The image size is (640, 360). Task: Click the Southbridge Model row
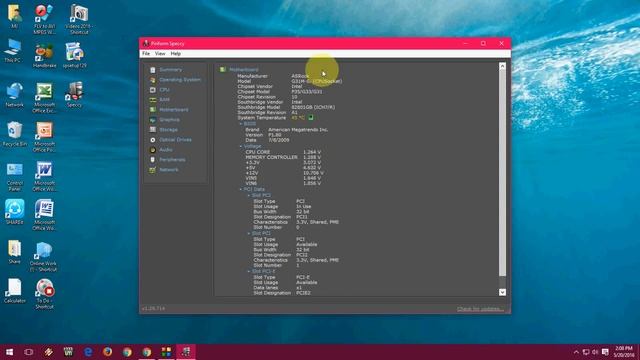click(286, 107)
